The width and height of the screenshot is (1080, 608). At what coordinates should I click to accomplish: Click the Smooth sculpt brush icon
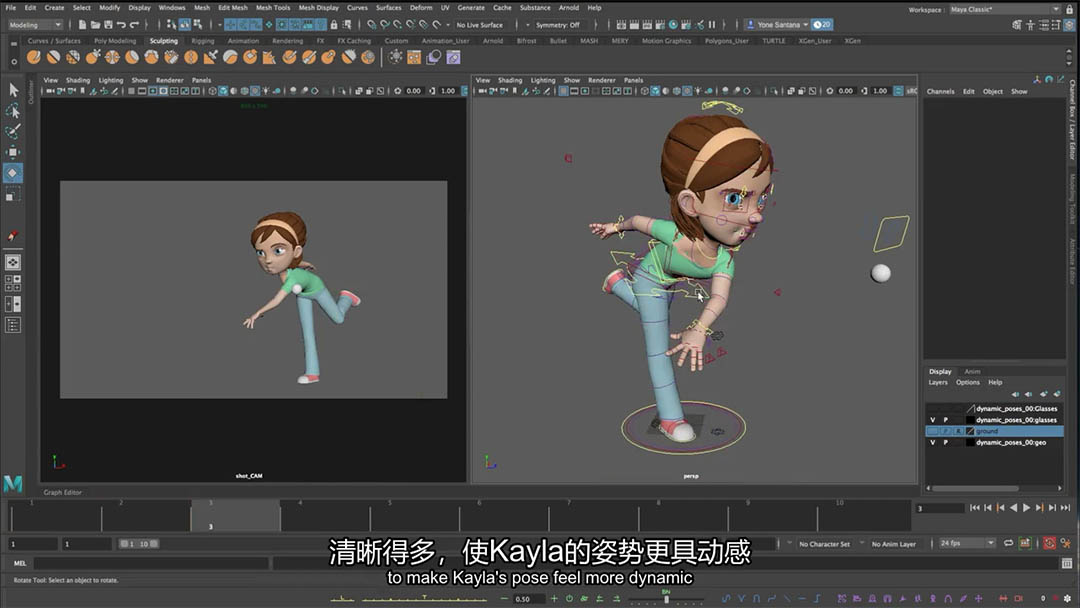point(53,57)
